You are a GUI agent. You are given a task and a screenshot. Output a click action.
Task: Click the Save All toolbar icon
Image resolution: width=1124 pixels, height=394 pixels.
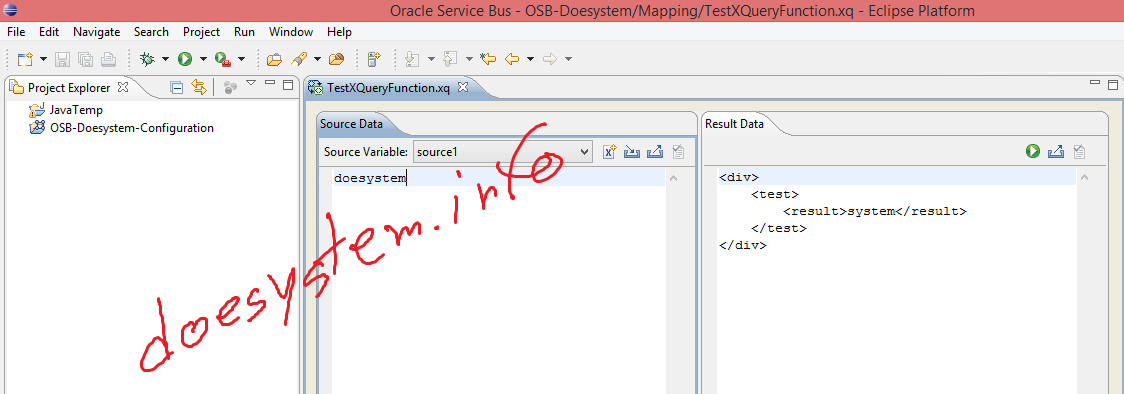(85, 59)
